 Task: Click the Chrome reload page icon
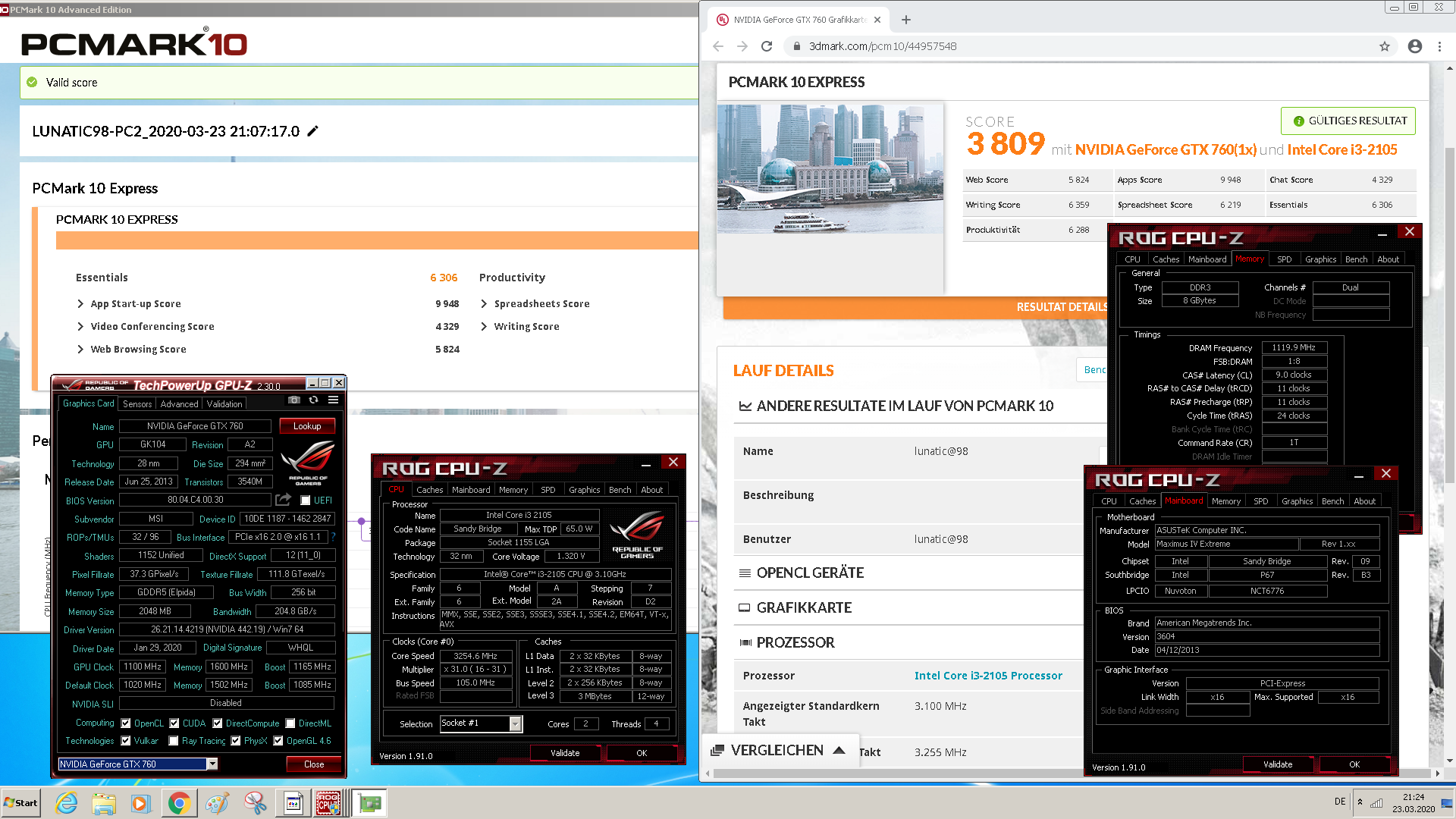767,46
